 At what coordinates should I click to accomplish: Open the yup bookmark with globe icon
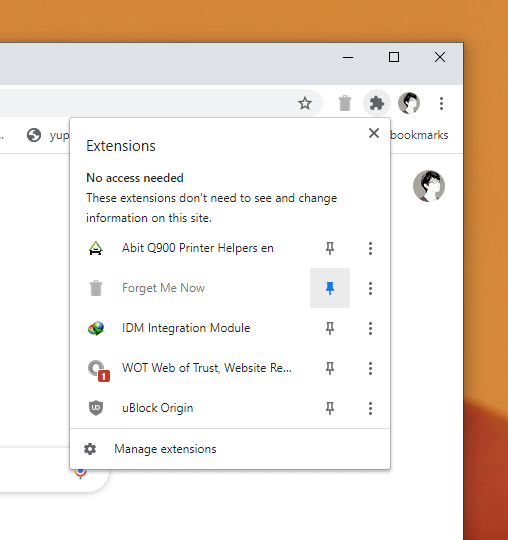[48, 135]
